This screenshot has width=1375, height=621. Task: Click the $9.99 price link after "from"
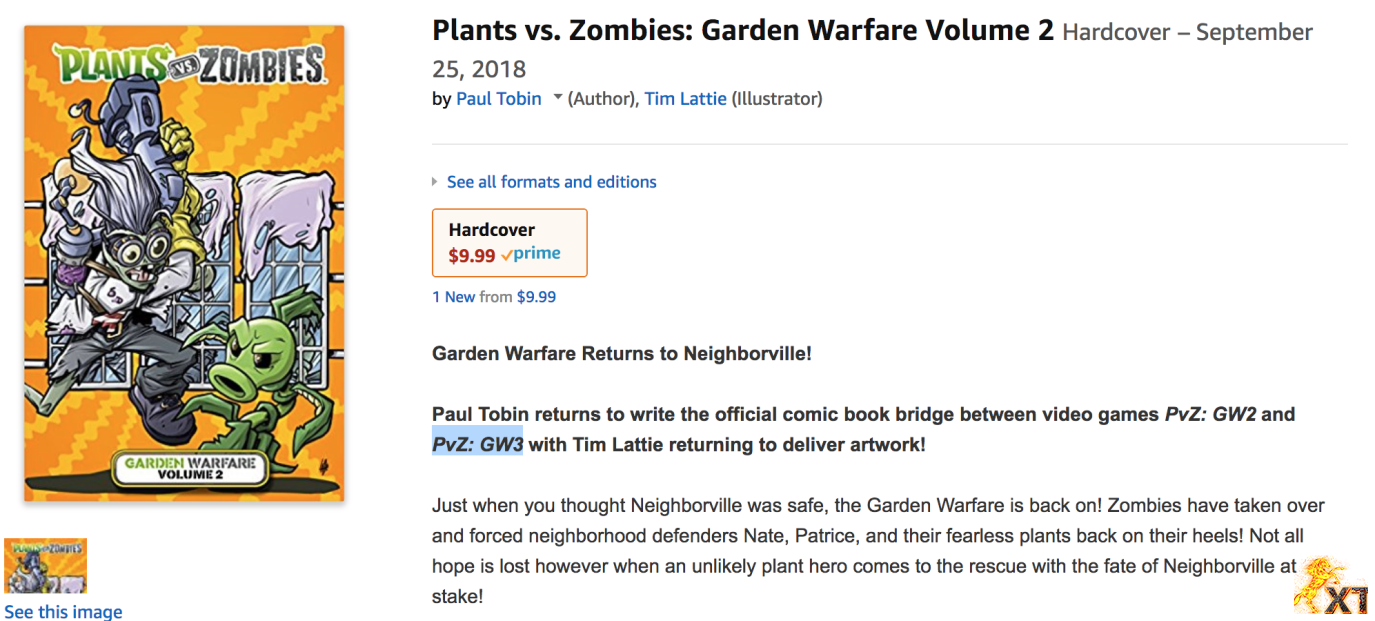click(x=536, y=297)
